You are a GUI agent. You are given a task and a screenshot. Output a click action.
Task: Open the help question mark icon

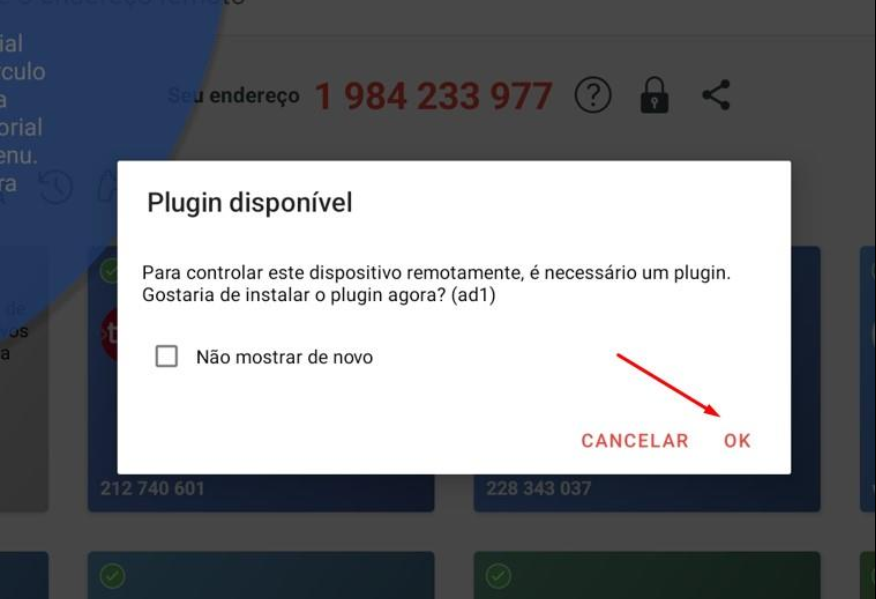point(593,95)
